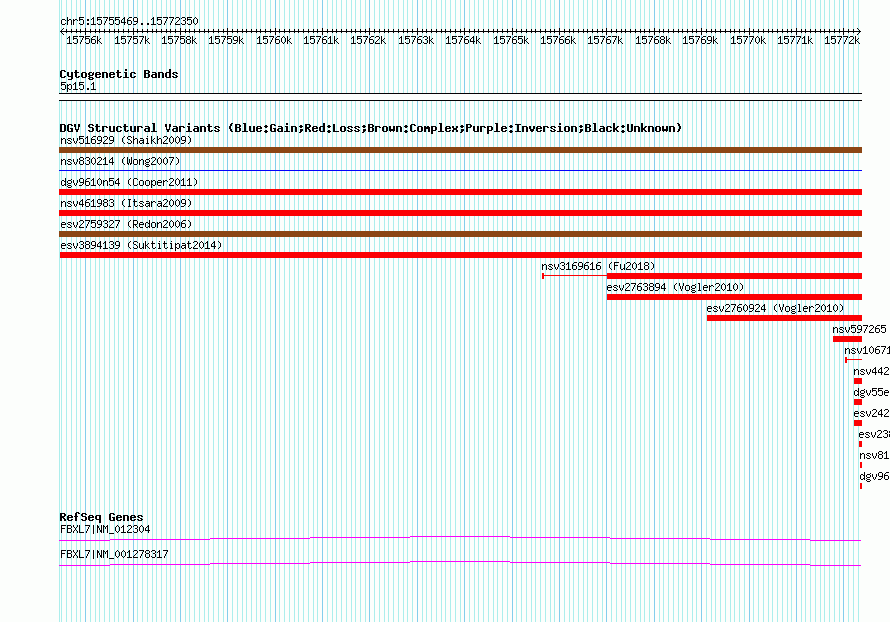This screenshot has width=890, height=622.
Task: Open the dgv9610n54 (Cooper2011) label
Action: click(129, 182)
